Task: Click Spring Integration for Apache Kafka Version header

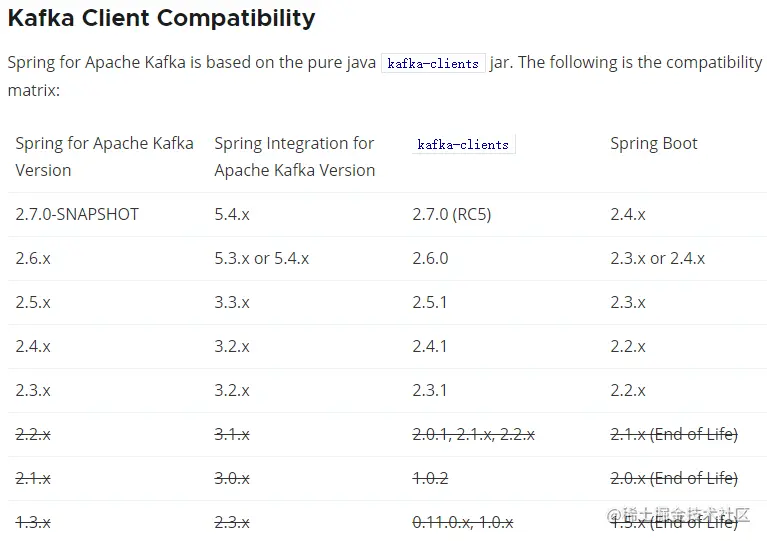Action: coord(294,157)
